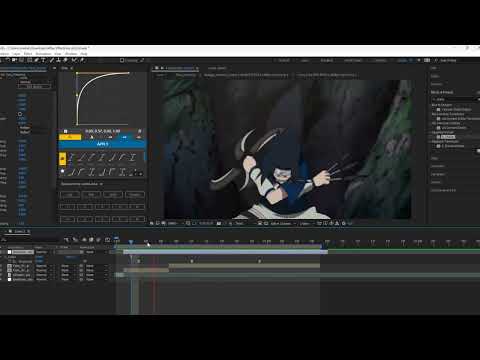Viewport: 480px width, 360px height.
Task: Open the Help menu
Action: tap(84, 54)
